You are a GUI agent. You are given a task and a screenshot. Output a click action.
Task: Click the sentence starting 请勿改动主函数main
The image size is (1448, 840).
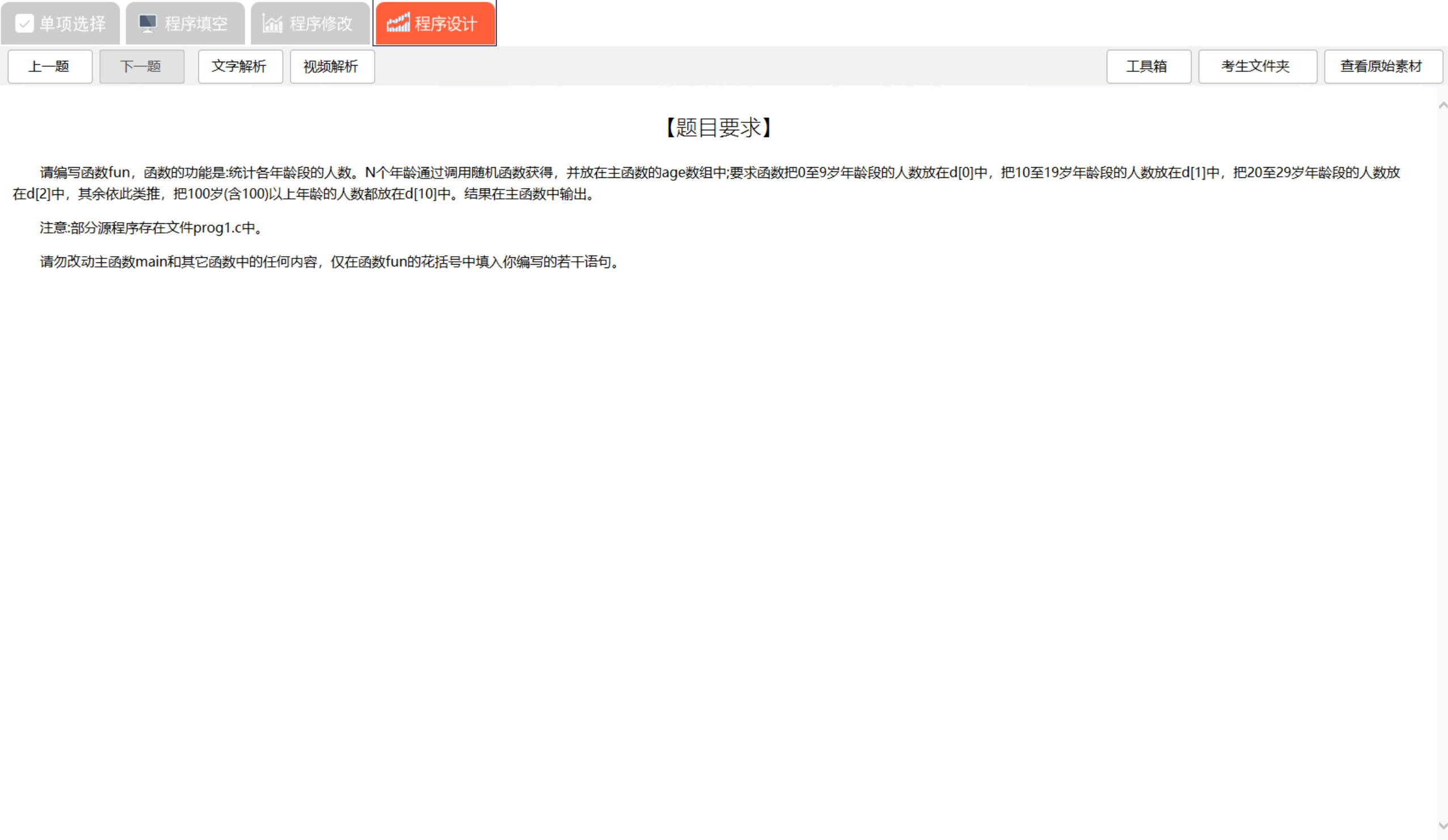[331, 262]
